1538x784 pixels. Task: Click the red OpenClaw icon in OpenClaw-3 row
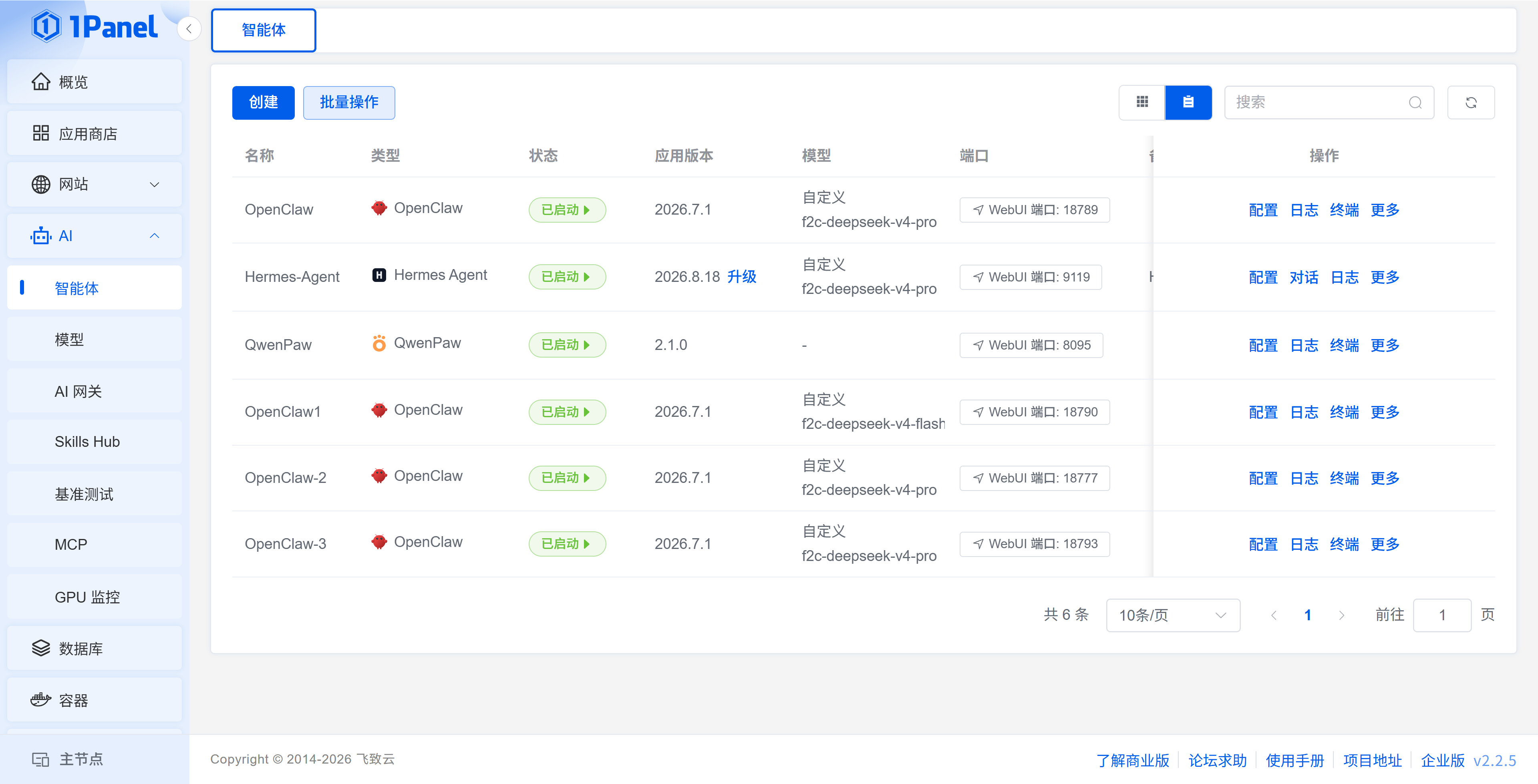(379, 542)
